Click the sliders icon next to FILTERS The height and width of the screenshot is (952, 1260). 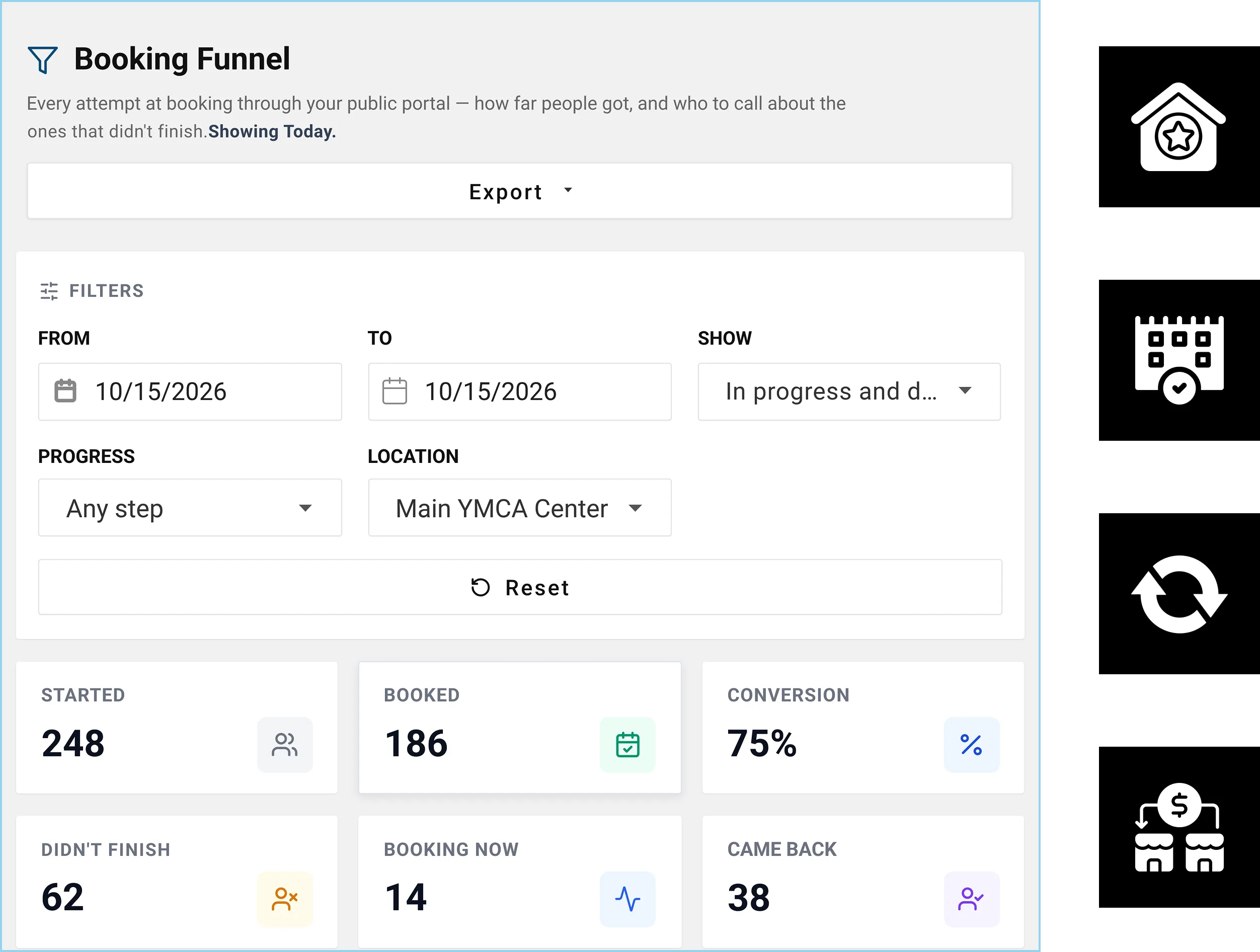pos(49,291)
